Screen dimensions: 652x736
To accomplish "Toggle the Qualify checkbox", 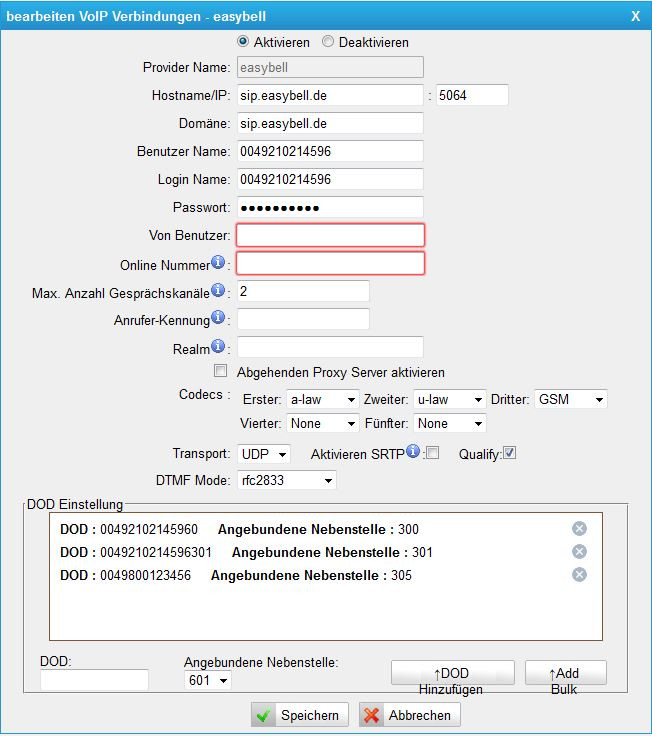I will (509, 454).
